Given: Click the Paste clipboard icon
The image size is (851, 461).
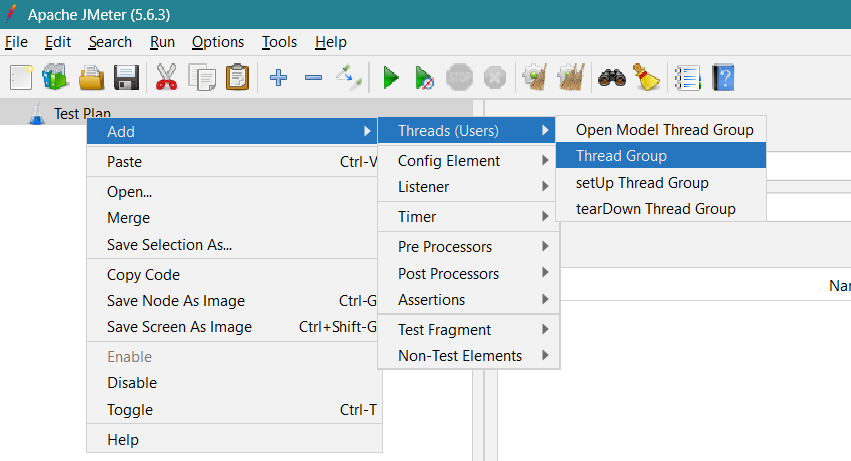Looking at the screenshot, I should click(237, 78).
